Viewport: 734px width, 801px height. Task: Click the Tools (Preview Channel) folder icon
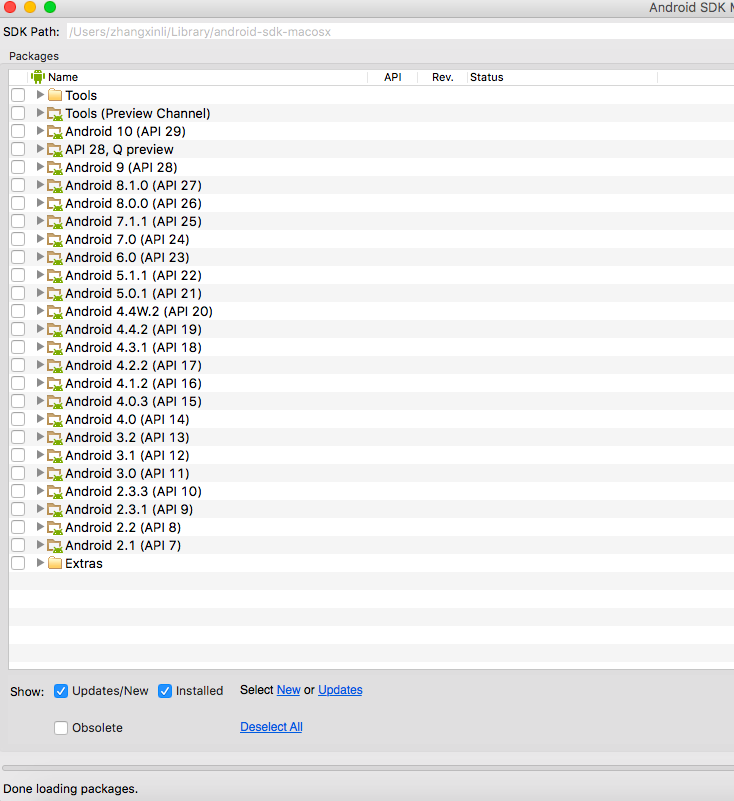click(55, 113)
